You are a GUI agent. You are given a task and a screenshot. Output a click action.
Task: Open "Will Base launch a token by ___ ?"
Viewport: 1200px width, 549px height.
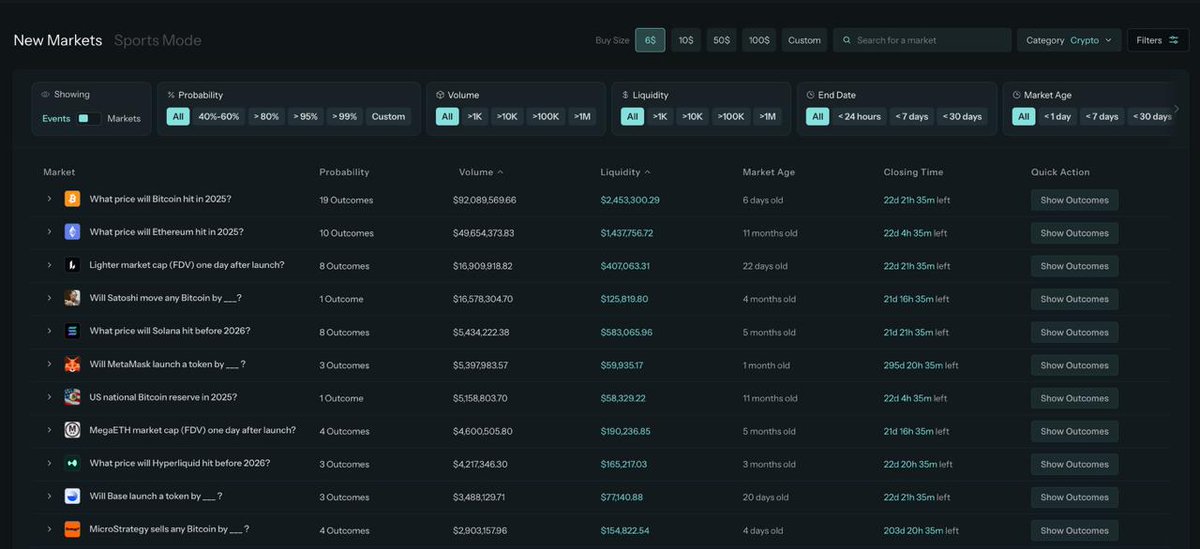point(156,496)
